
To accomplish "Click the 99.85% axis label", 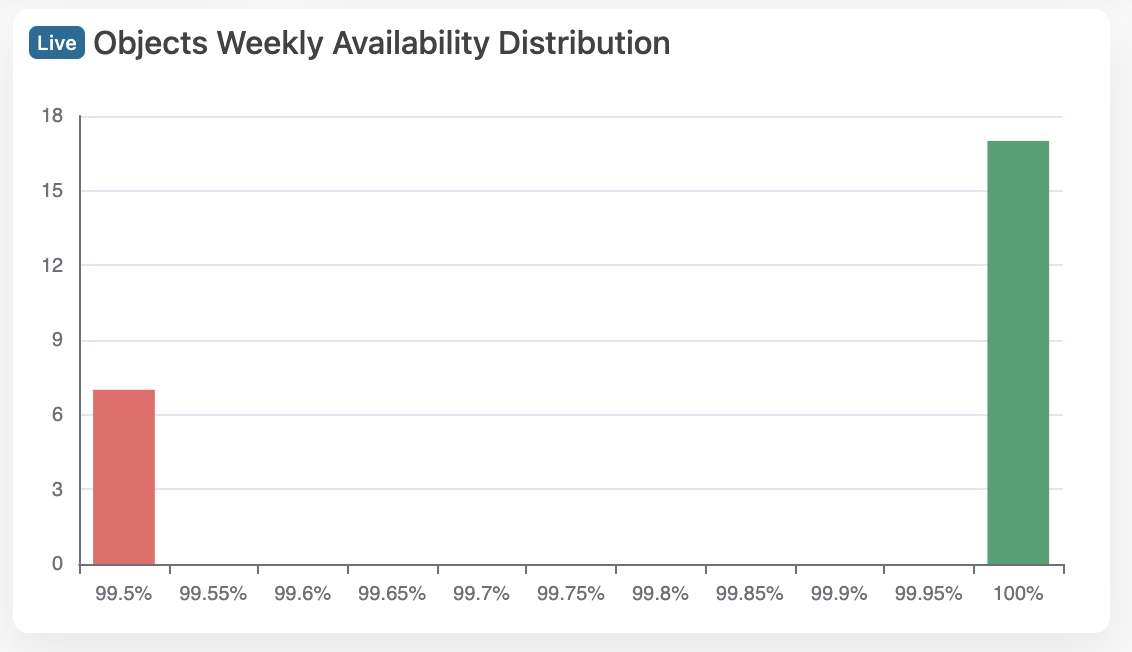I will [x=750, y=593].
